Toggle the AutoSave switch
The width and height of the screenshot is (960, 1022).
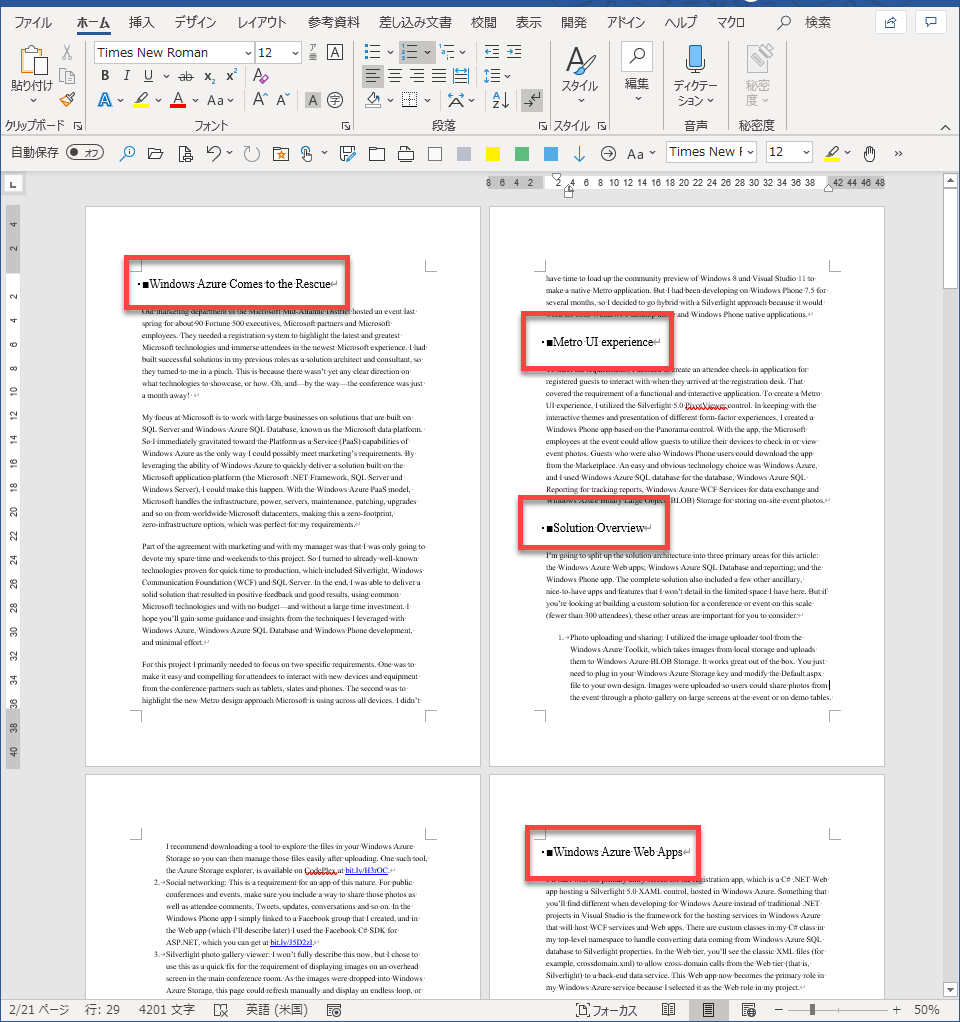pos(85,153)
